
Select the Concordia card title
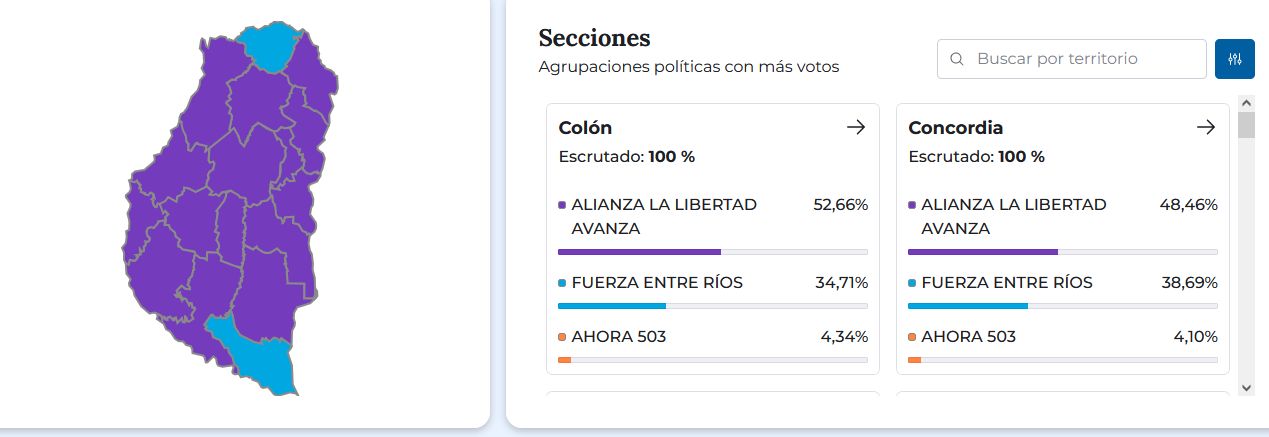(x=955, y=128)
